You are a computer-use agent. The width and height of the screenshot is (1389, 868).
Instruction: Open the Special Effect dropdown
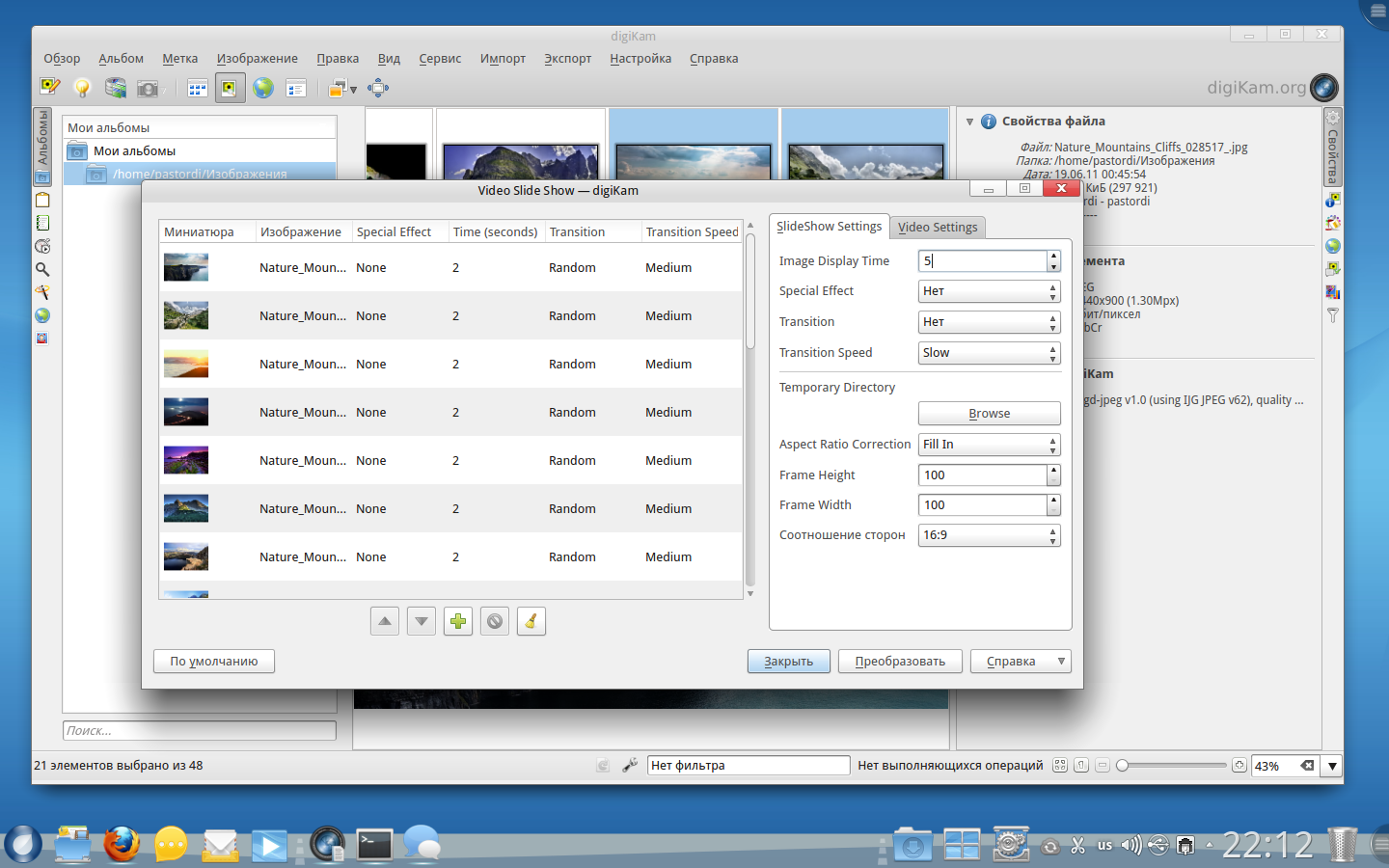click(x=989, y=291)
